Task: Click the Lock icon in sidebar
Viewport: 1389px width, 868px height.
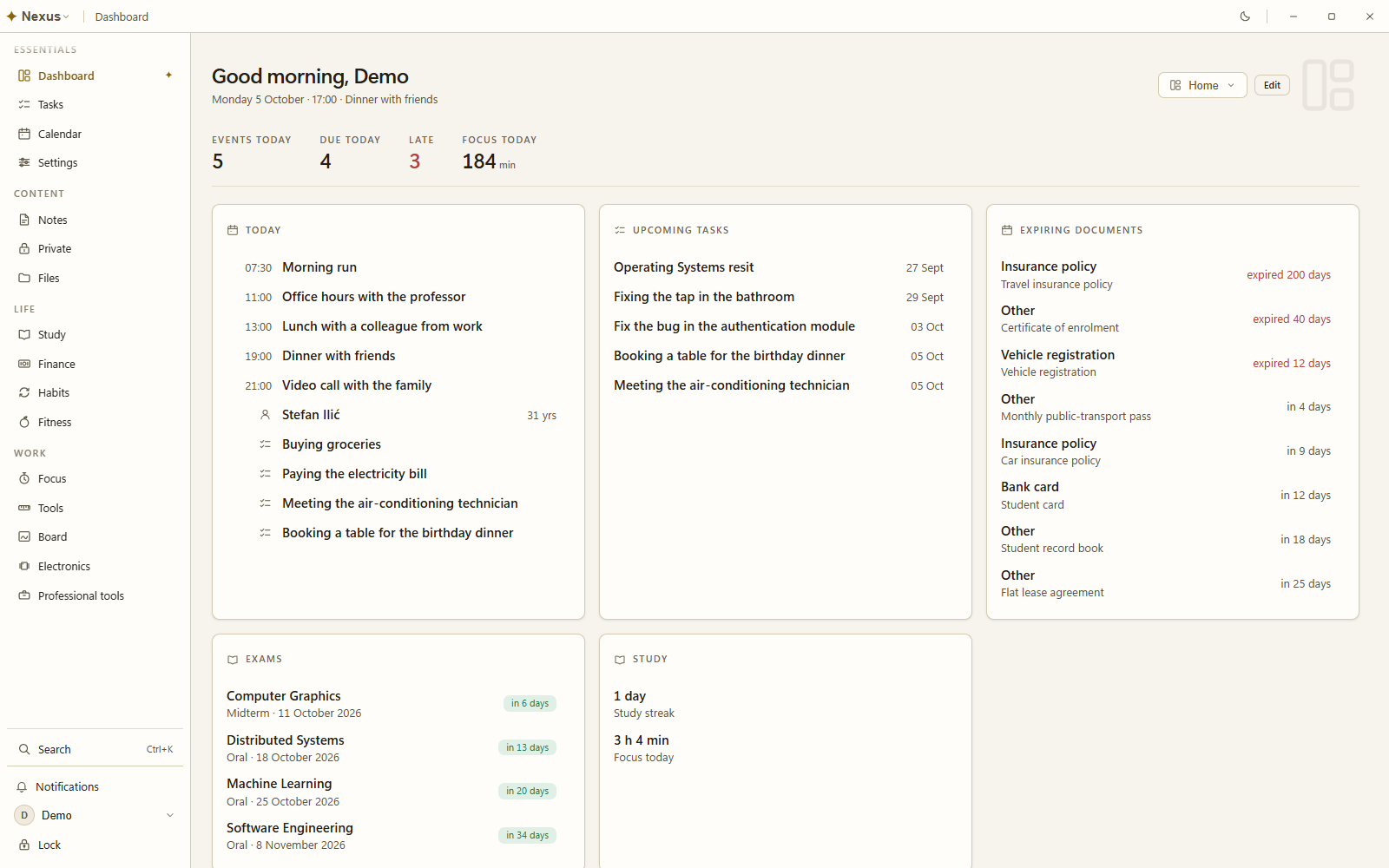Action: pos(24,845)
